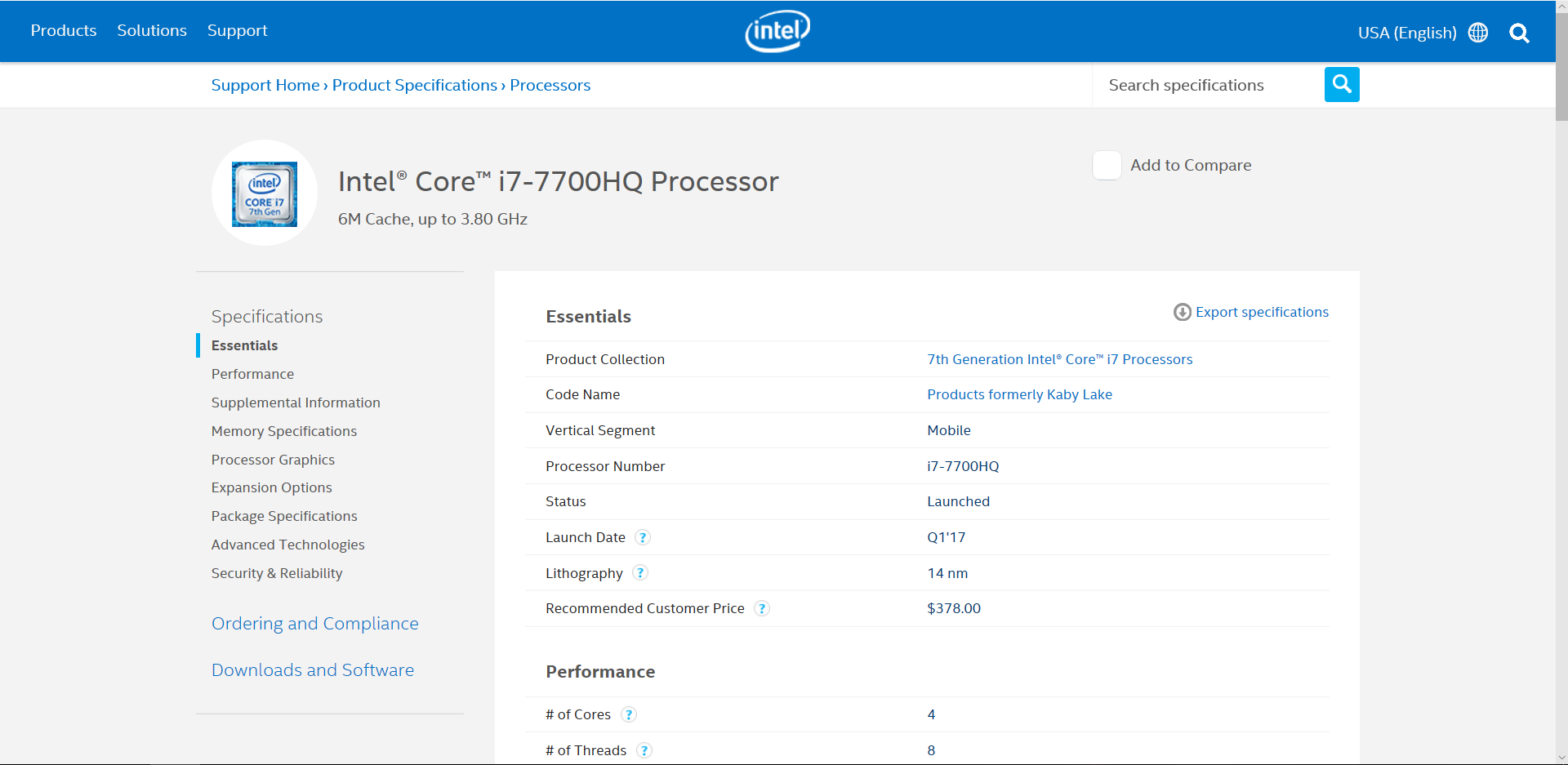This screenshot has height=765, width=1568.
Task: Click help icon next to # of Cores
Action: 628,714
